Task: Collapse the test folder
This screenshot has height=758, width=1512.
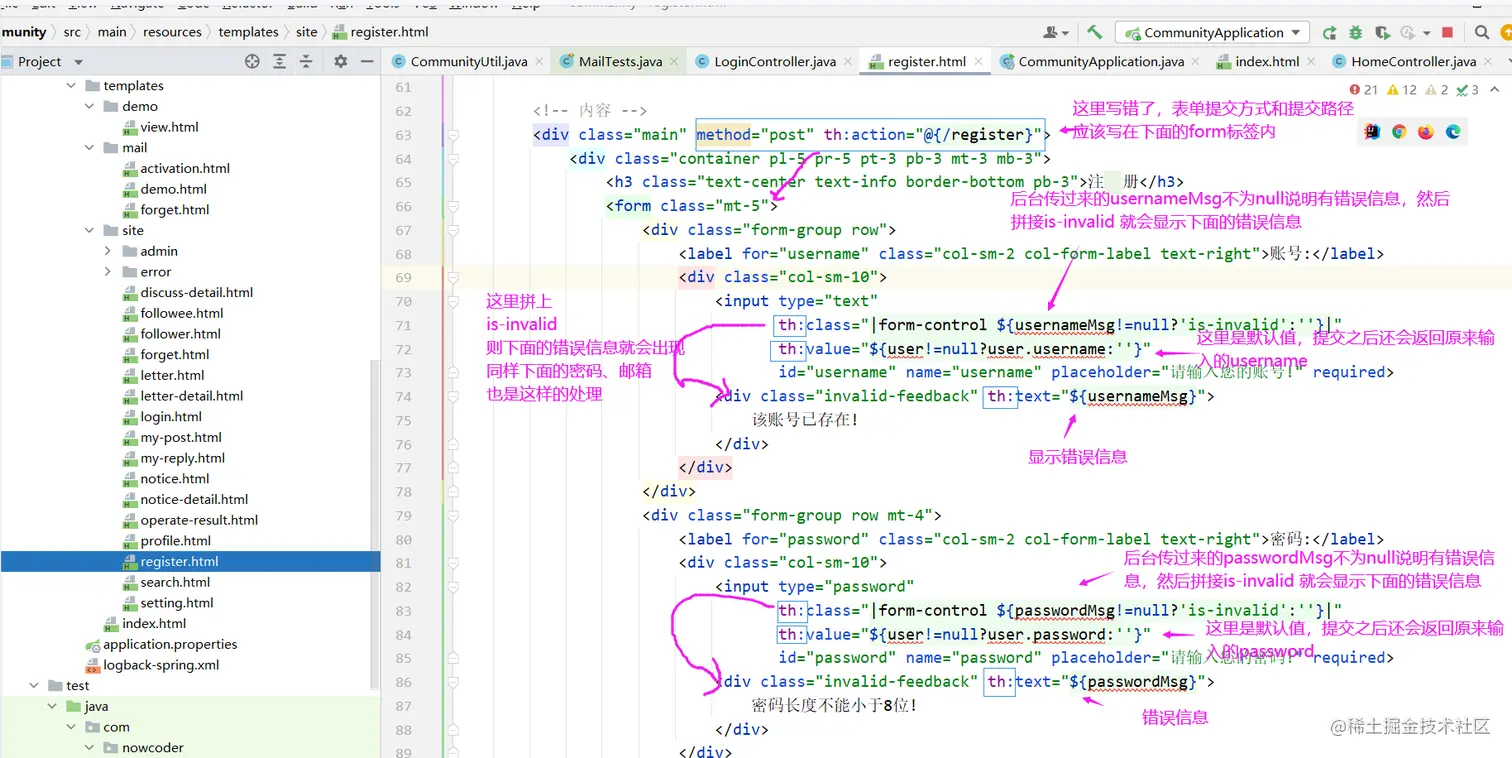Action: 35,685
